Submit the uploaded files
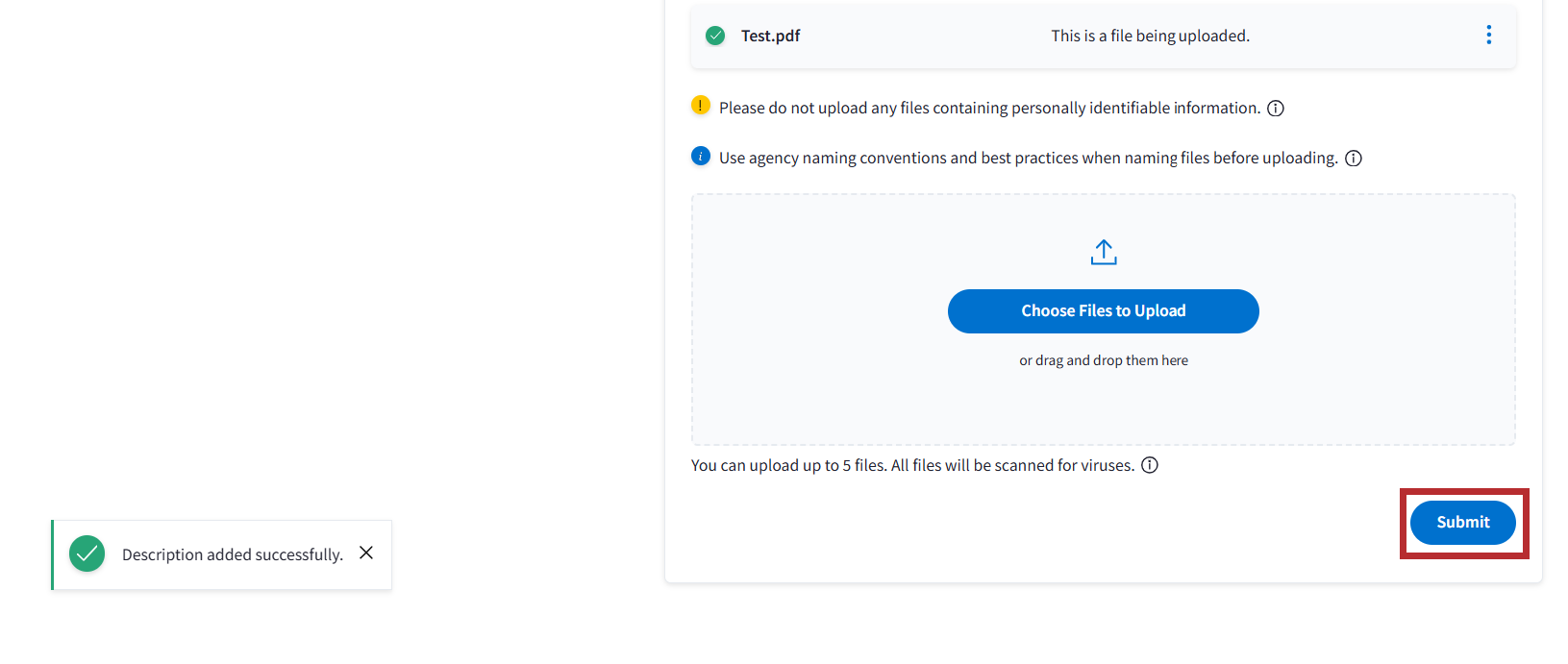The width and height of the screenshot is (1568, 664). [1462, 523]
